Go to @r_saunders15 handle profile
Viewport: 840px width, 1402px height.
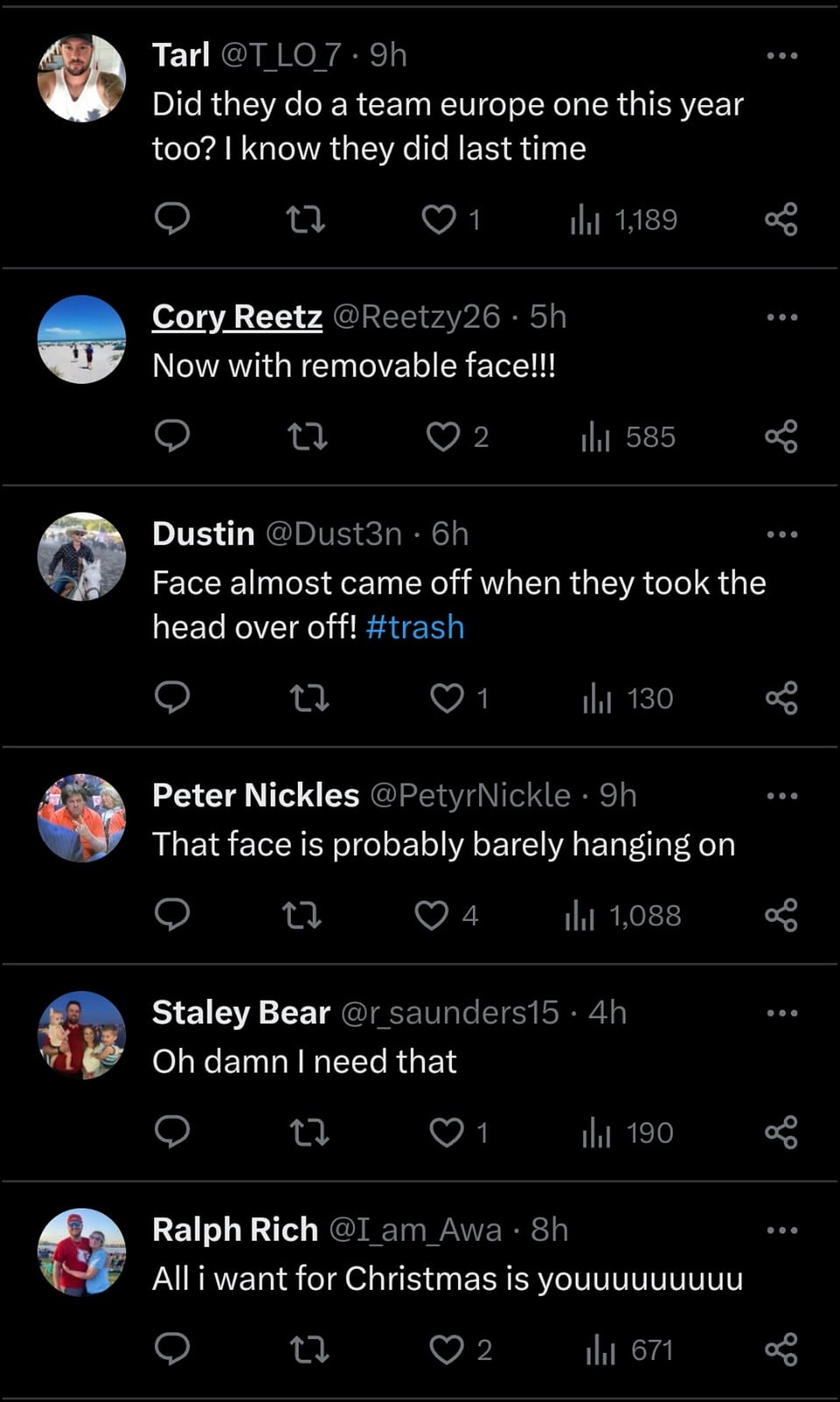click(450, 1013)
